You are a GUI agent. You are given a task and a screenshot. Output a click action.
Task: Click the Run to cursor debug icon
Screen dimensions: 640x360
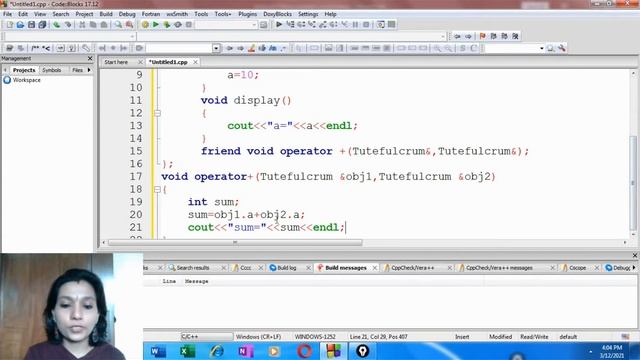290,25
